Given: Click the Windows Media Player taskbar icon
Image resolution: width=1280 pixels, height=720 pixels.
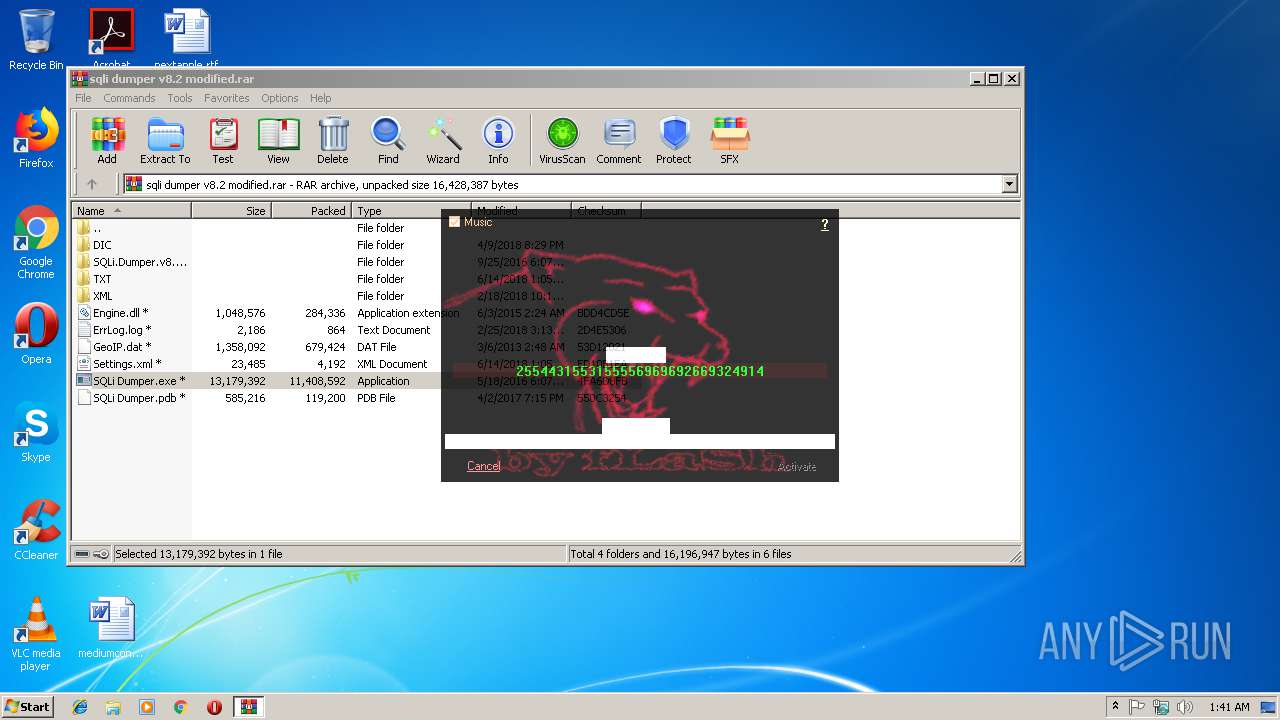Looking at the screenshot, I should coord(147,707).
